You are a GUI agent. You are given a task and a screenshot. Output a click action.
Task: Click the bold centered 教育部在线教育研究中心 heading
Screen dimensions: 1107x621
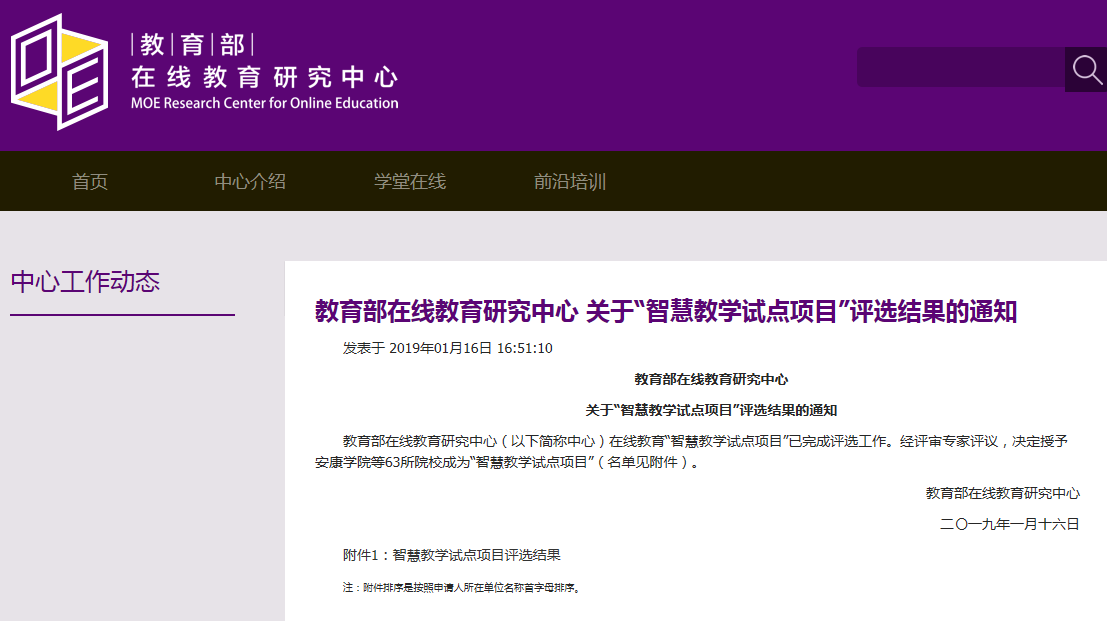pos(711,379)
